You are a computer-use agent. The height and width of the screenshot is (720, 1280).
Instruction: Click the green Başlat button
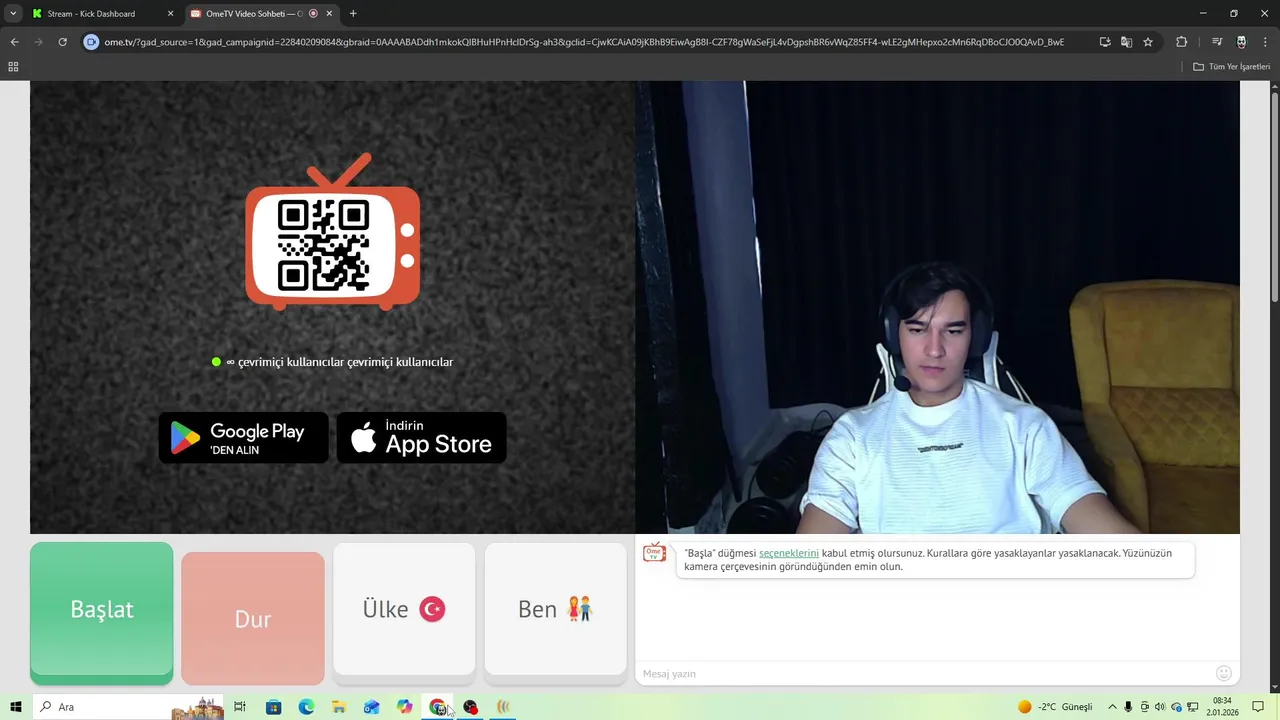click(x=101, y=612)
